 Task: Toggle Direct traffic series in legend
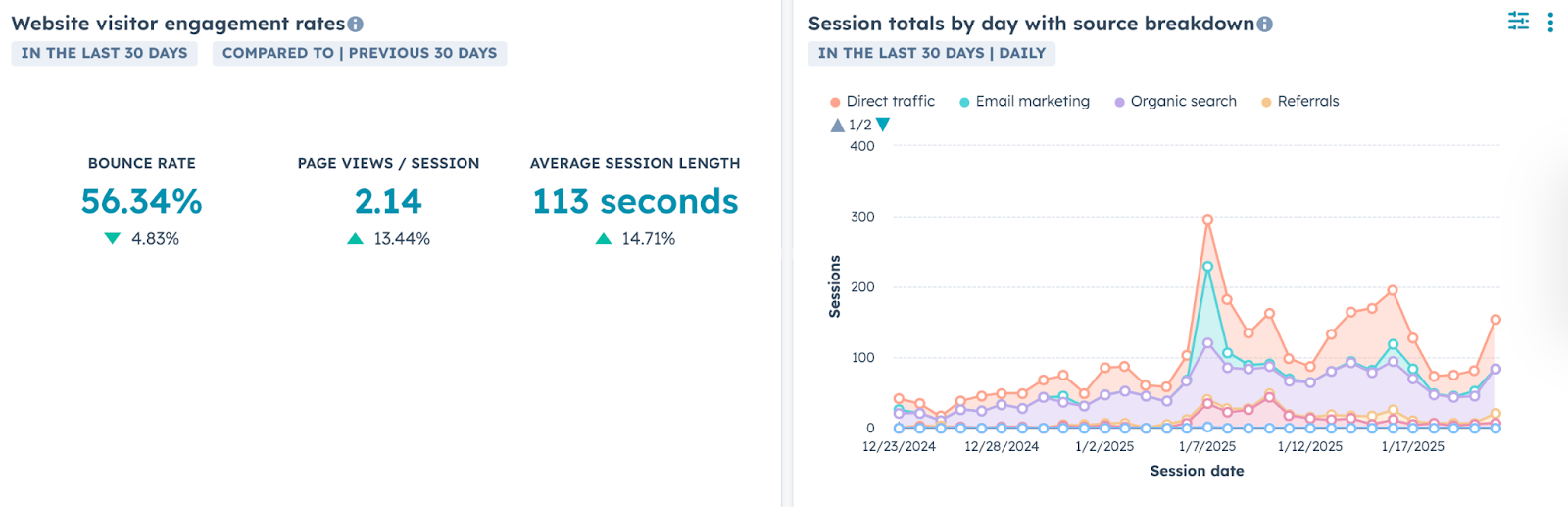[x=890, y=102]
